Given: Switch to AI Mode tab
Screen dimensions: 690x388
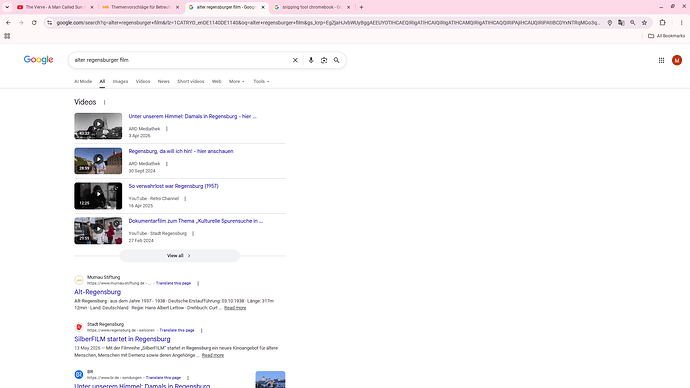Looking at the screenshot, I should click(x=83, y=81).
